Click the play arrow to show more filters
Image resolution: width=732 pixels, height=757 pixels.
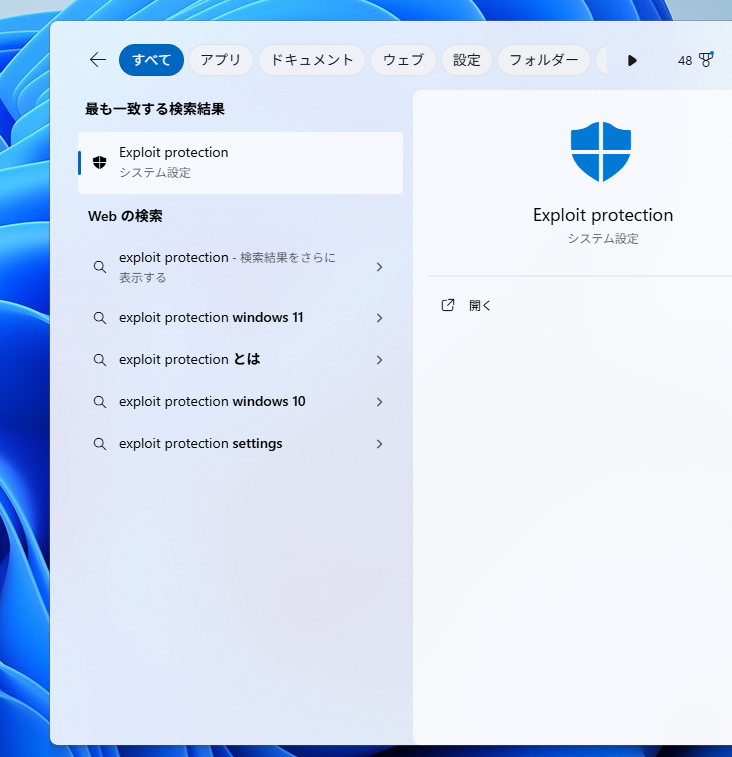pos(632,60)
